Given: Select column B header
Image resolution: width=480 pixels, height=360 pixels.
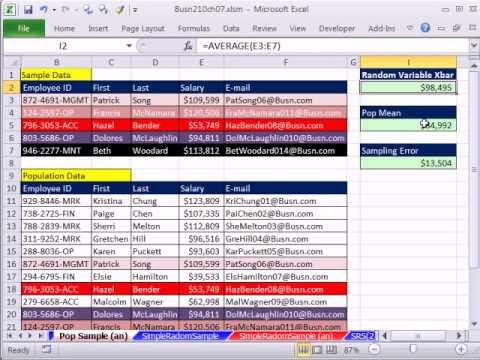Looking at the screenshot, I should tap(56, 62).
